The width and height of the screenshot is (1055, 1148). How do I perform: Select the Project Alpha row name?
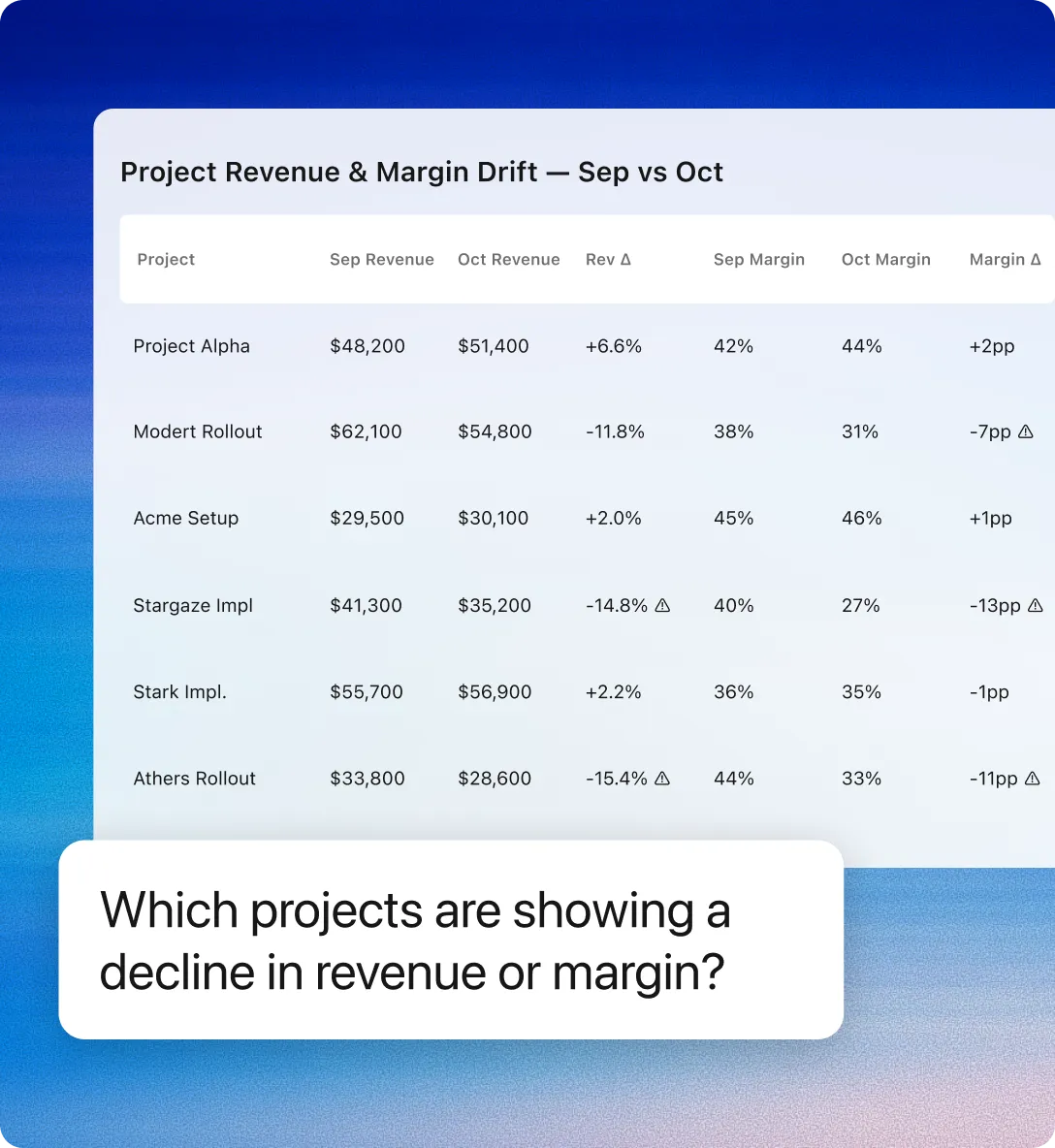(192, 345)
